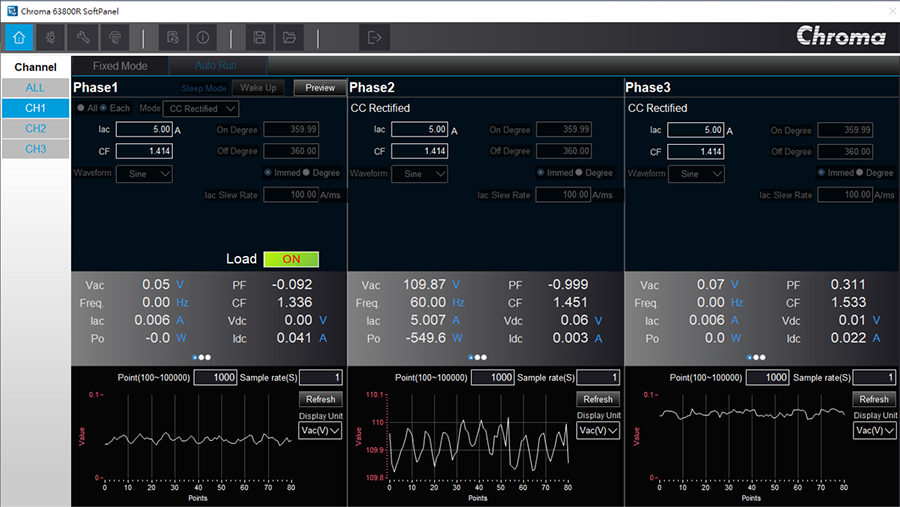Viewport: 900px width, 507px height.
Task: Switch to the Fixed Mode tab
Action: pos(120,66)
